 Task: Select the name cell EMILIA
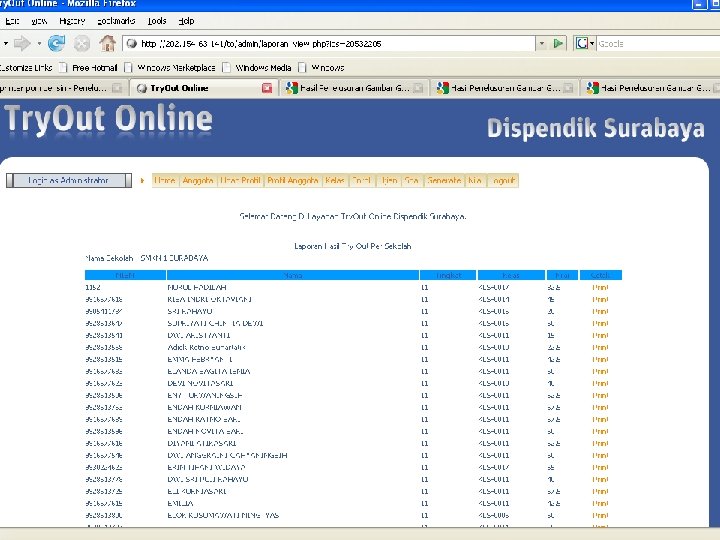tap(180, 503)
